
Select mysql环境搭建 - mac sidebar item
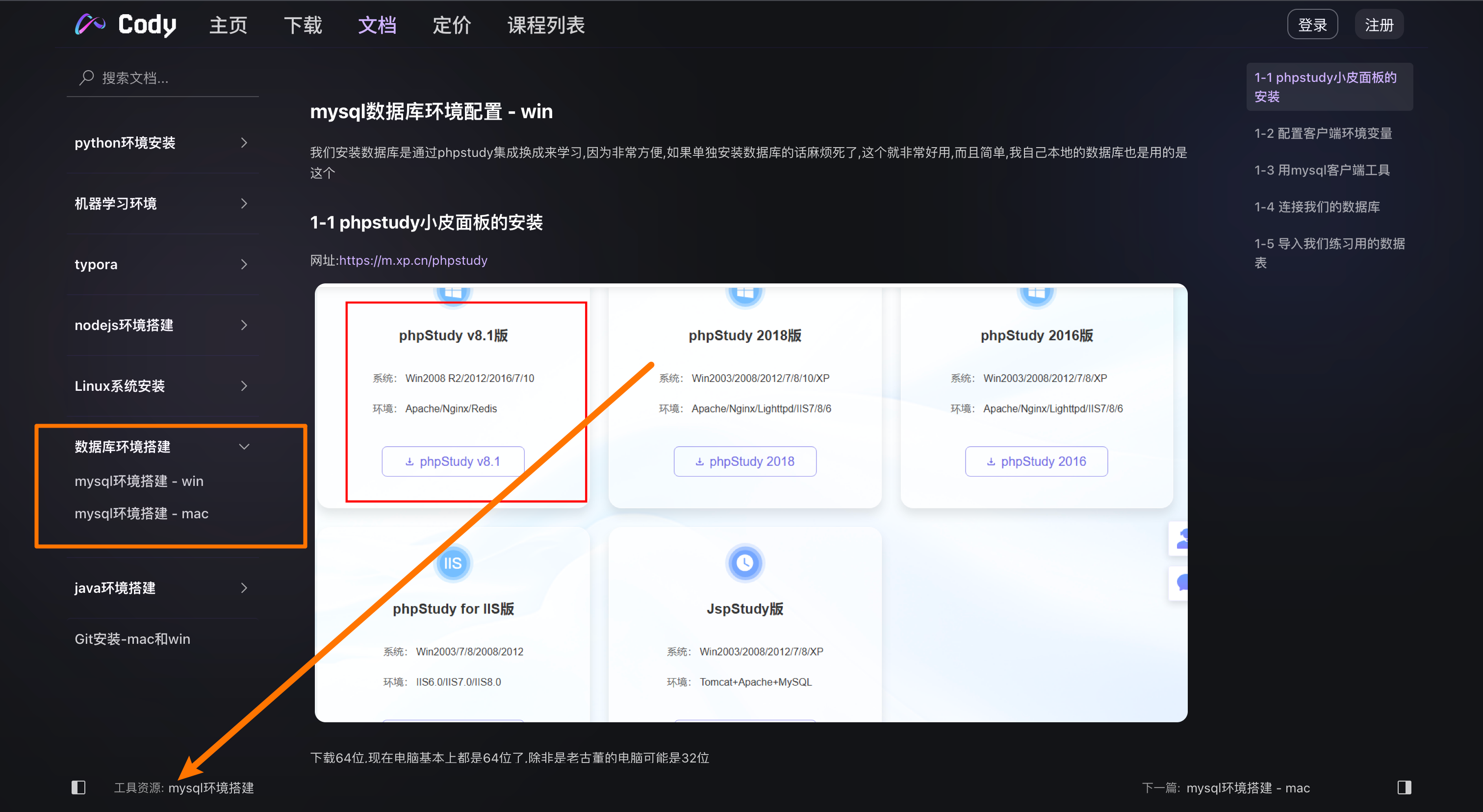click(x=142, y=513)
